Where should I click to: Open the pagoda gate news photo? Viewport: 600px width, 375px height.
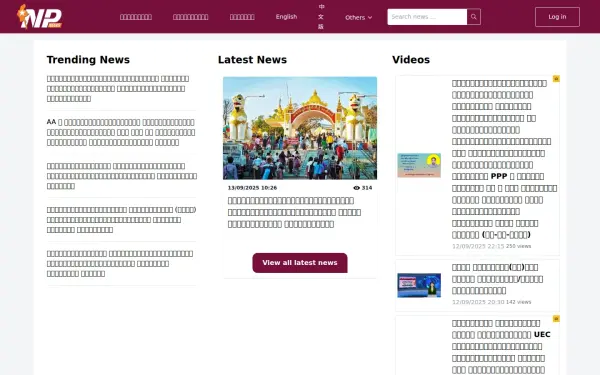(300, 128)
